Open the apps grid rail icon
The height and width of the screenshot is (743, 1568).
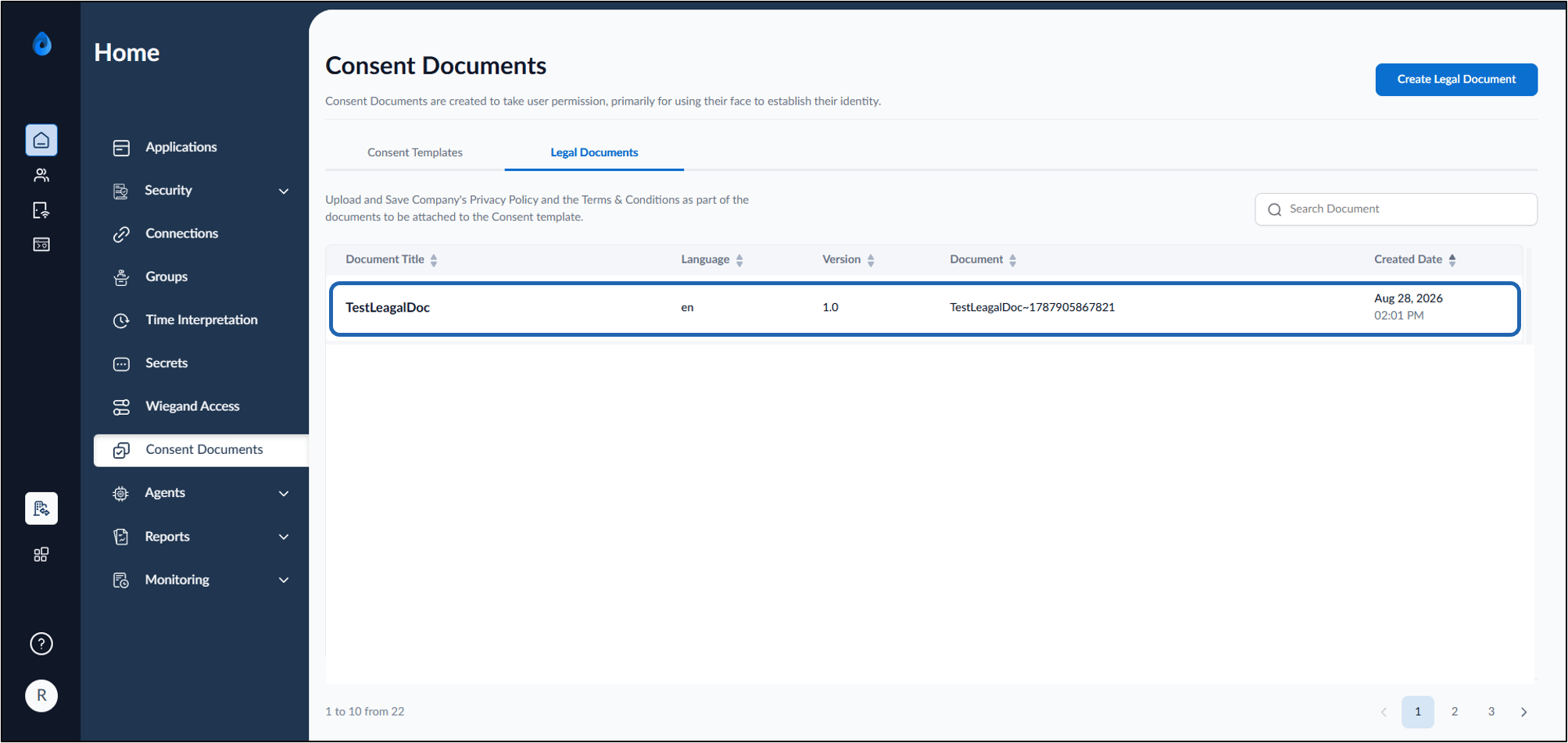pos(41,555)
